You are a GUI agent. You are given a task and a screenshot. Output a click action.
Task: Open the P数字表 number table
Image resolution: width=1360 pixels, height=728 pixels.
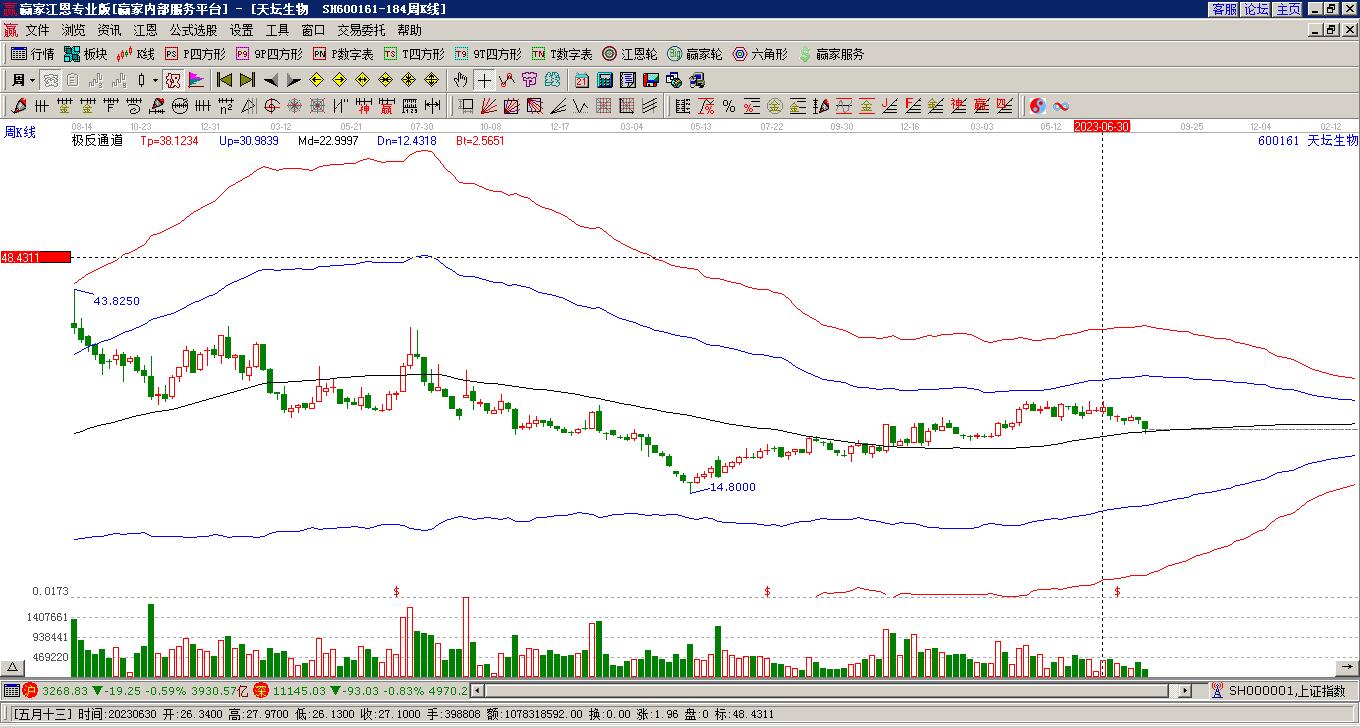pos(342,54)
